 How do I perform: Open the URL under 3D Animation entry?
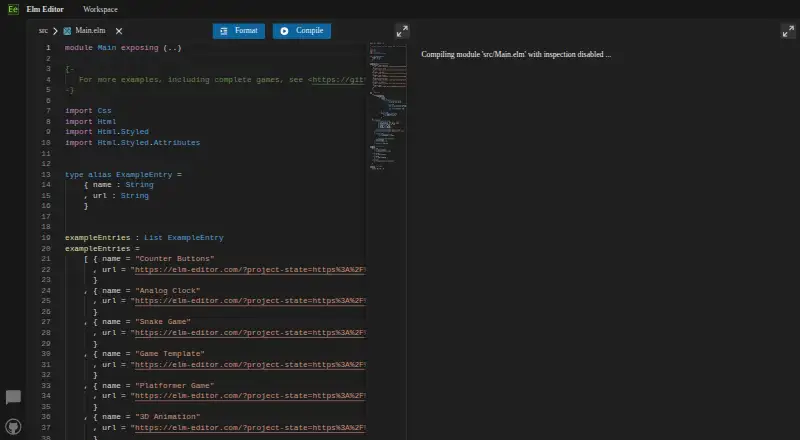250,428
